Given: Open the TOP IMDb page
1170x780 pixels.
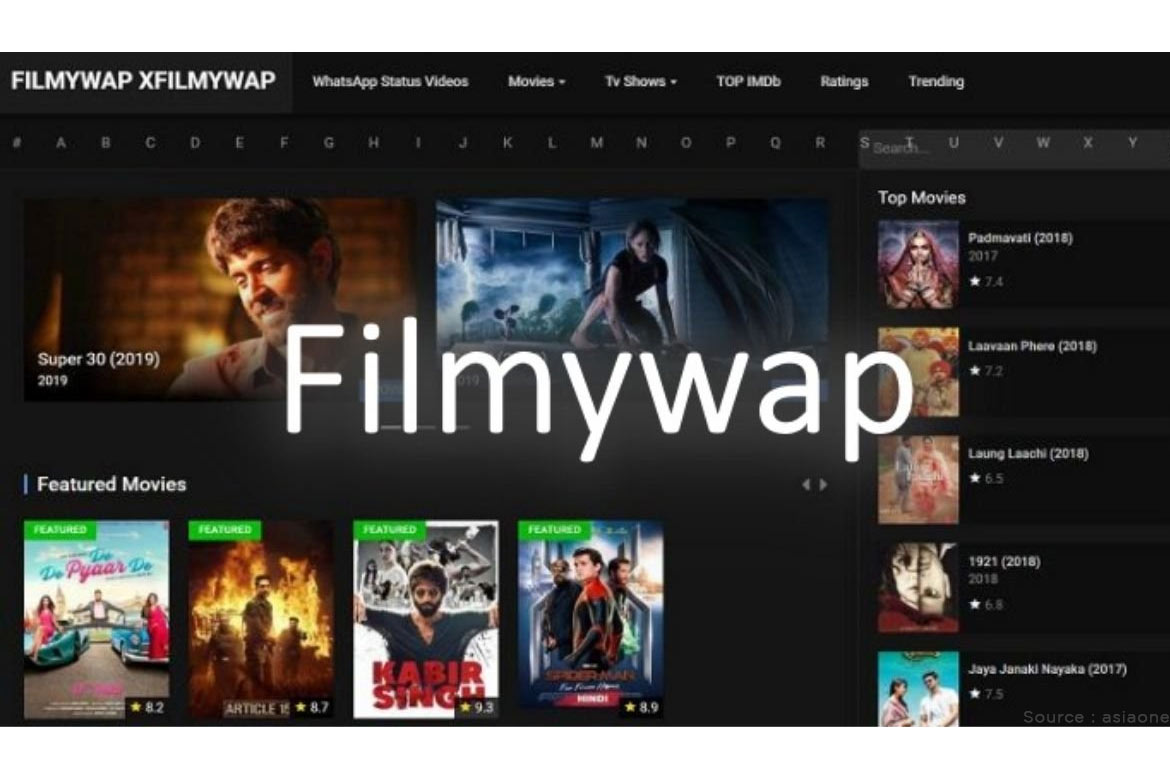Looking at the screenshot, I should click(748, 81).
